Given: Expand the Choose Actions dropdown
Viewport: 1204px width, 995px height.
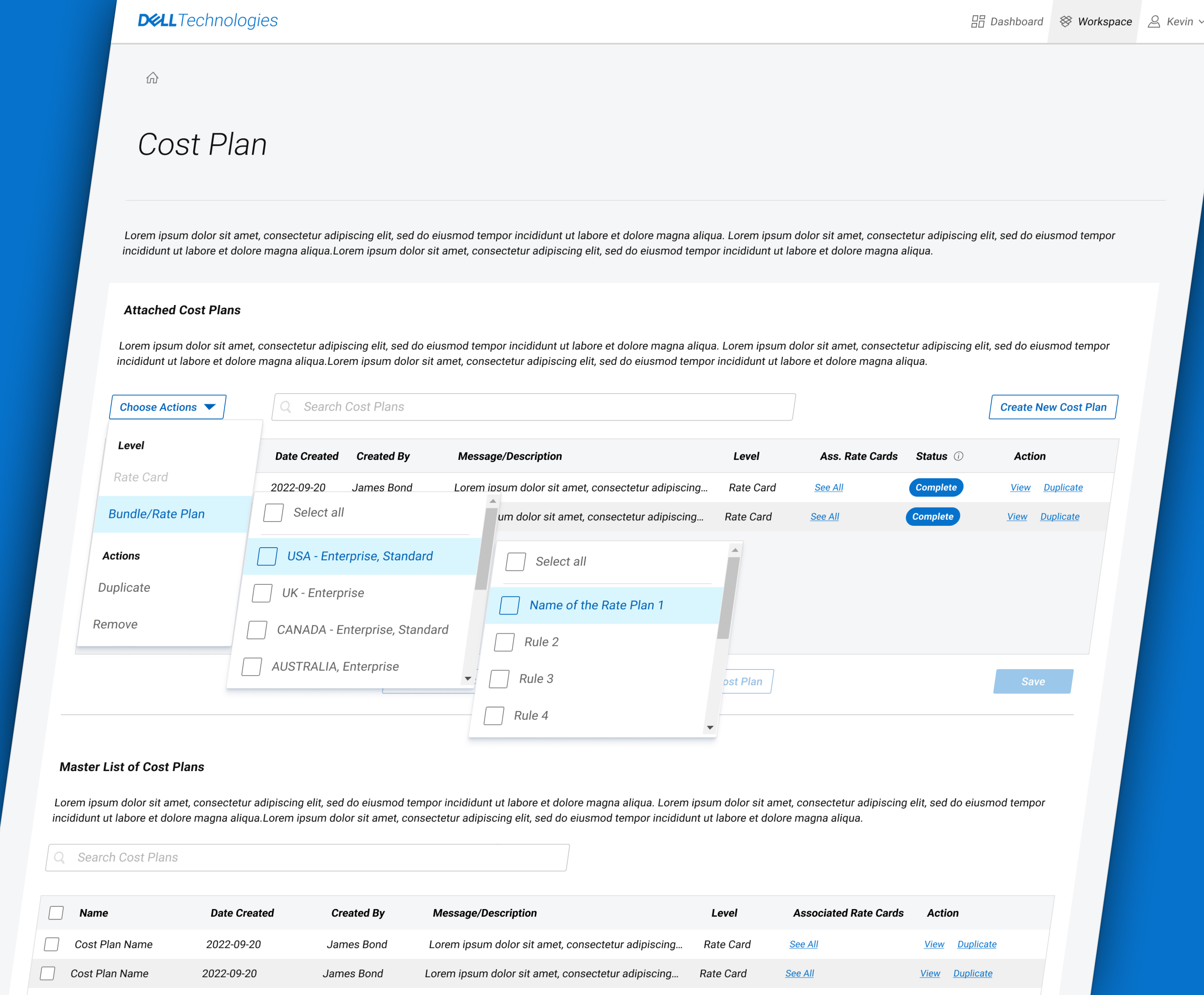Looking at the screenshot, I should coord(167,407).
